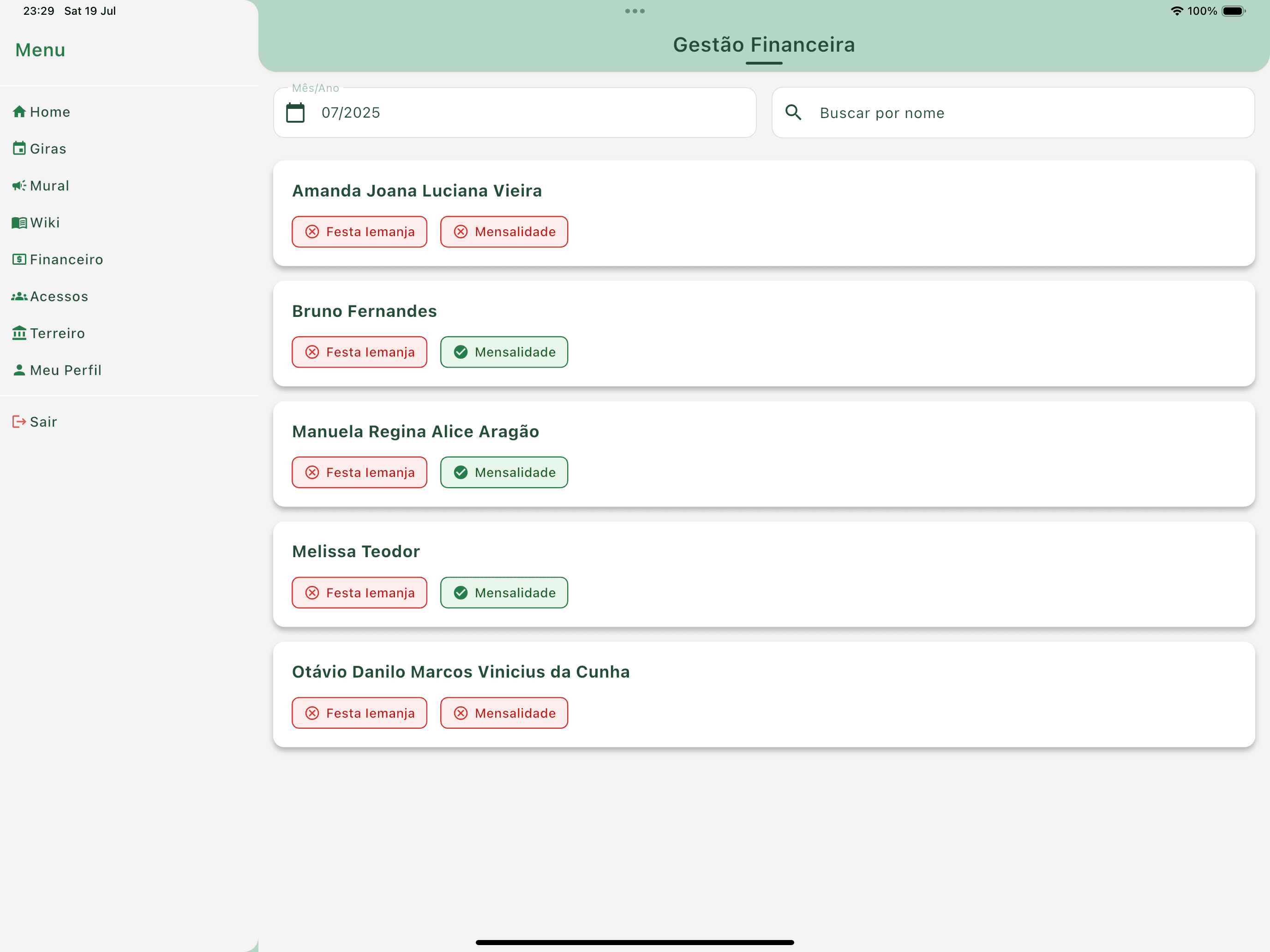Click the Acessos people icon

pos(19,296)
